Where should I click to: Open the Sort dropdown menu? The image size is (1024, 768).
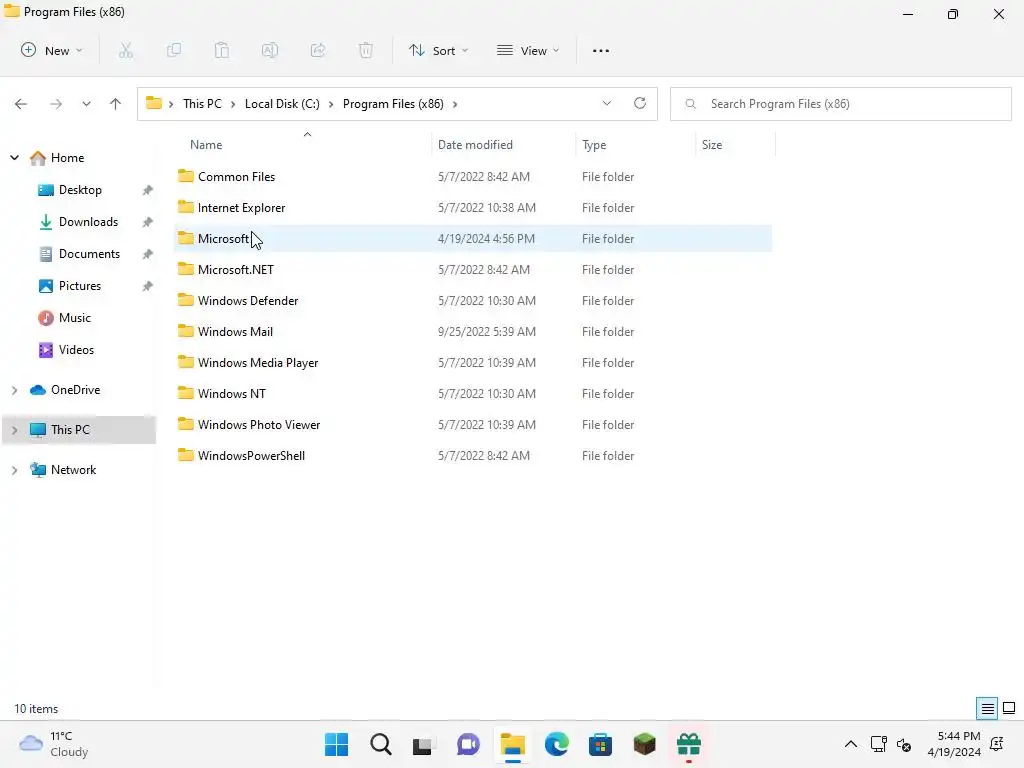[438, 50]
